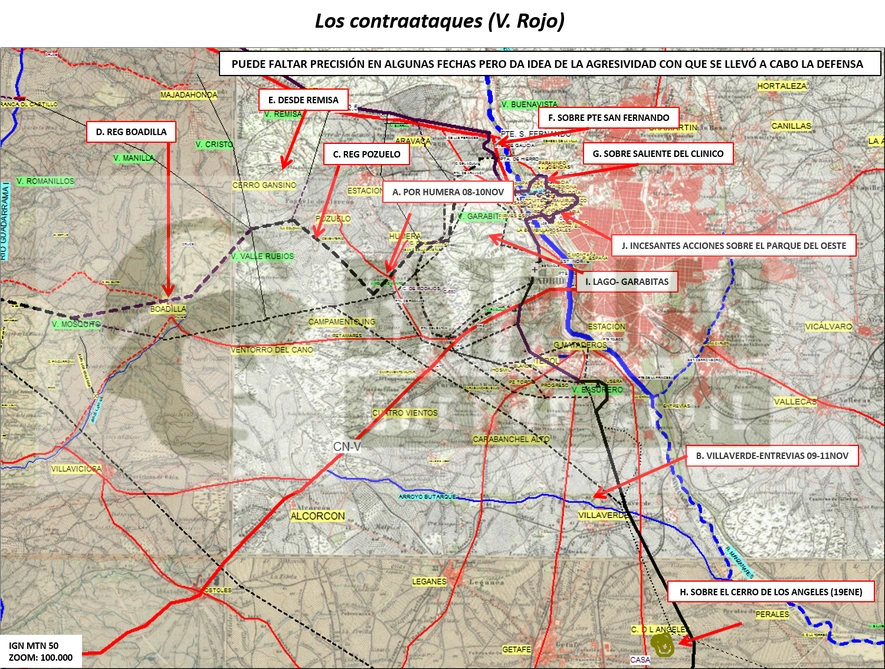The width and height of the screenshot is (885, 669).
Task: Click 'H. SOBRE EL CERRO DE LOS ANGELES' label
Action: click(x=770, y=592)
